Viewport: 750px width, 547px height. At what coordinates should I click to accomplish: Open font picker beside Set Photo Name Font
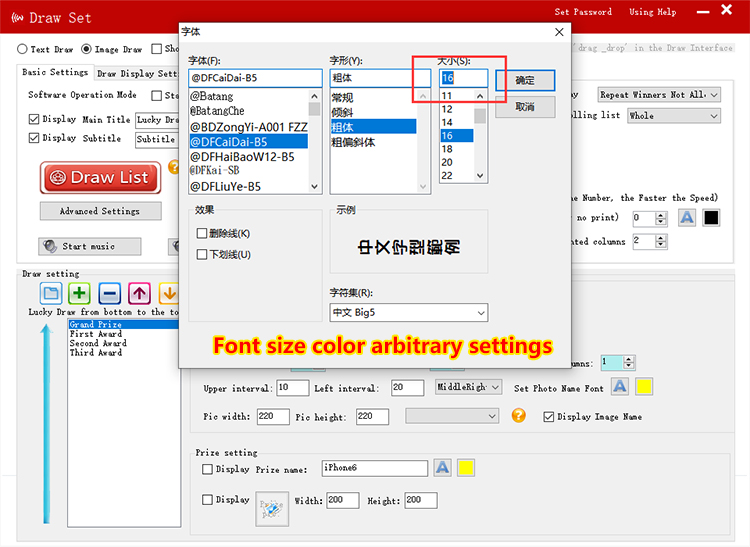click(620, 387)
